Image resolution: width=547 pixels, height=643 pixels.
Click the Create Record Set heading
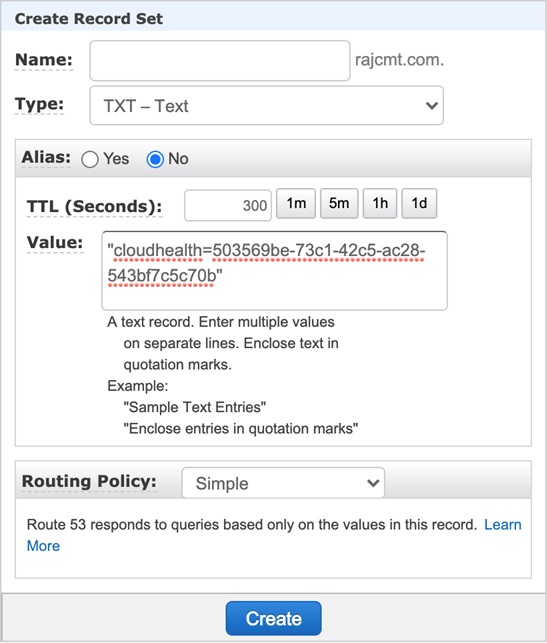point(89,19)
